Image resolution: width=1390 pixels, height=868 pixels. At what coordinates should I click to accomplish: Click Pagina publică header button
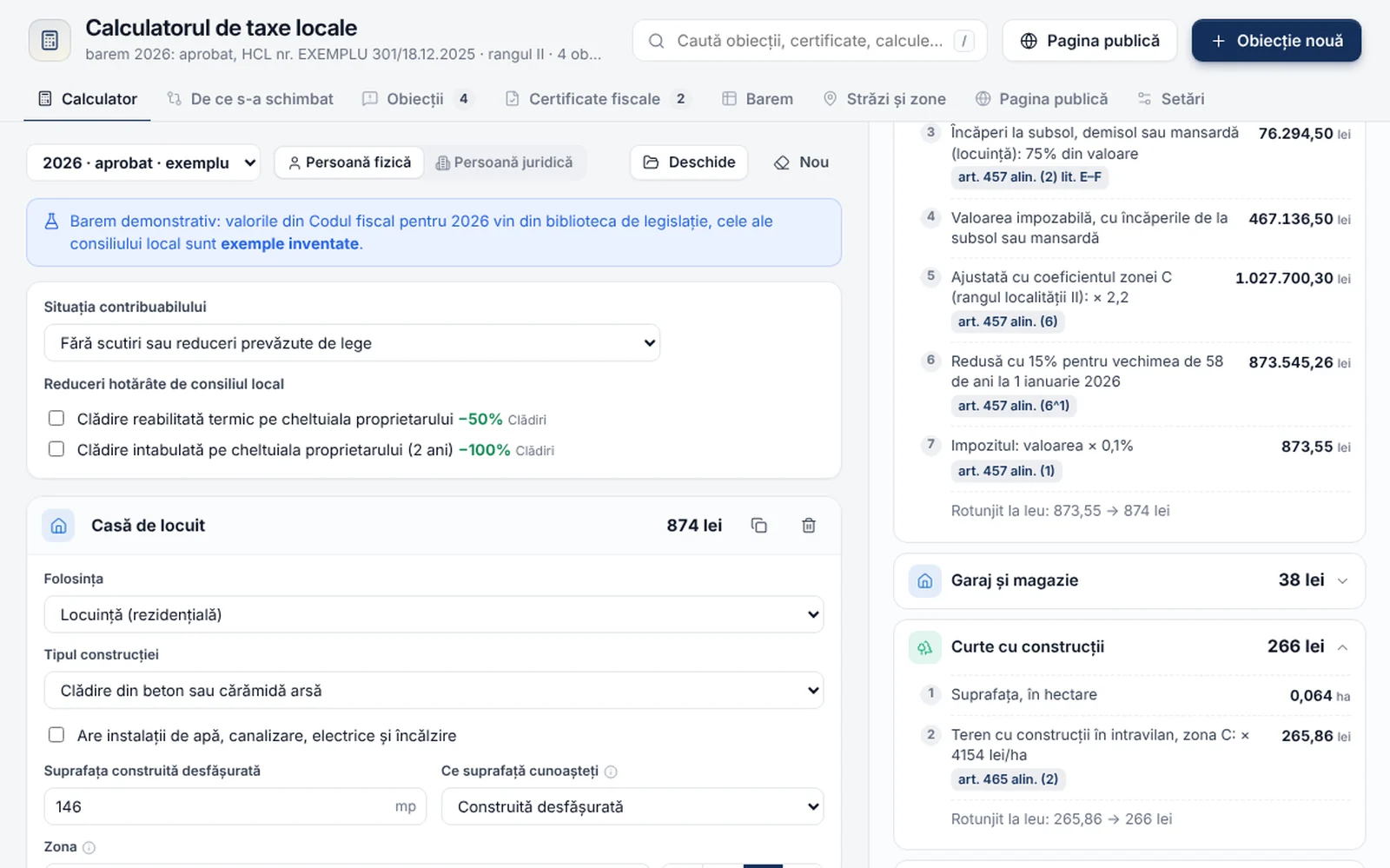[x=1089, y=41]
